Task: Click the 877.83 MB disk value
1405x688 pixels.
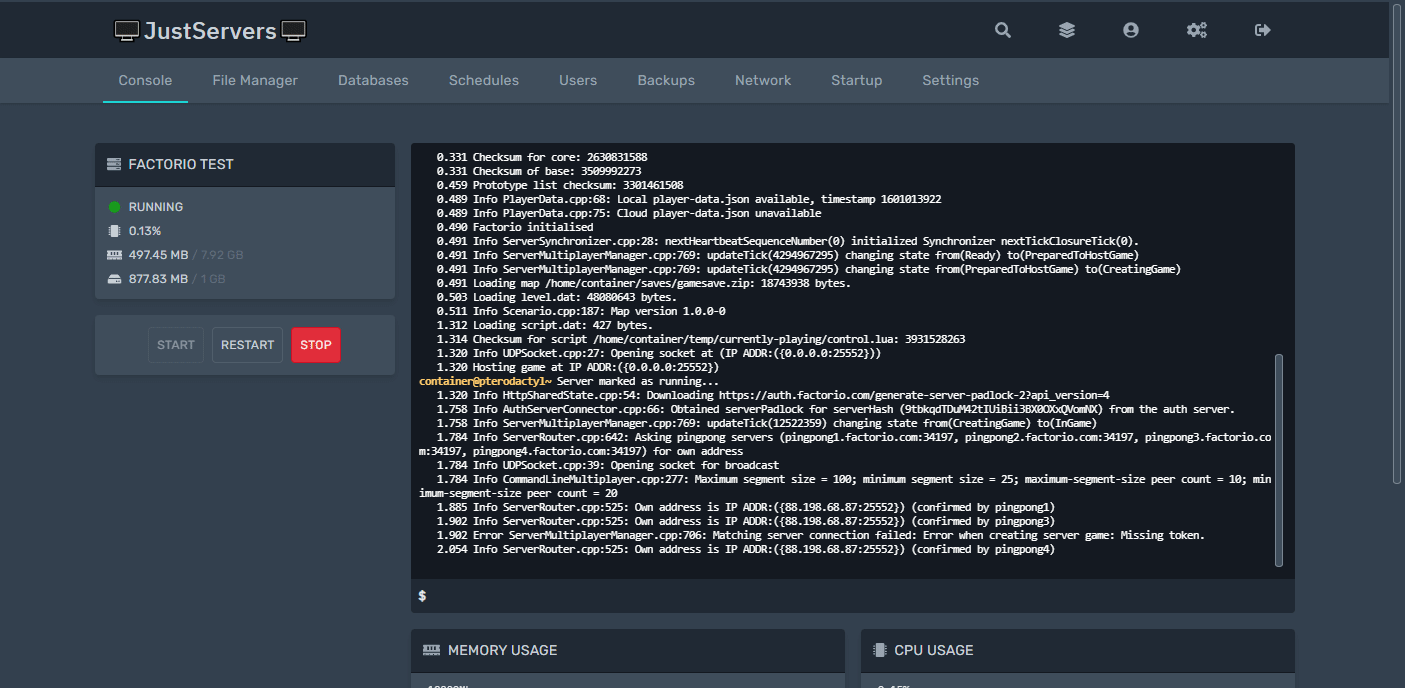Action: pyautogui.click(x=158, y=279)
